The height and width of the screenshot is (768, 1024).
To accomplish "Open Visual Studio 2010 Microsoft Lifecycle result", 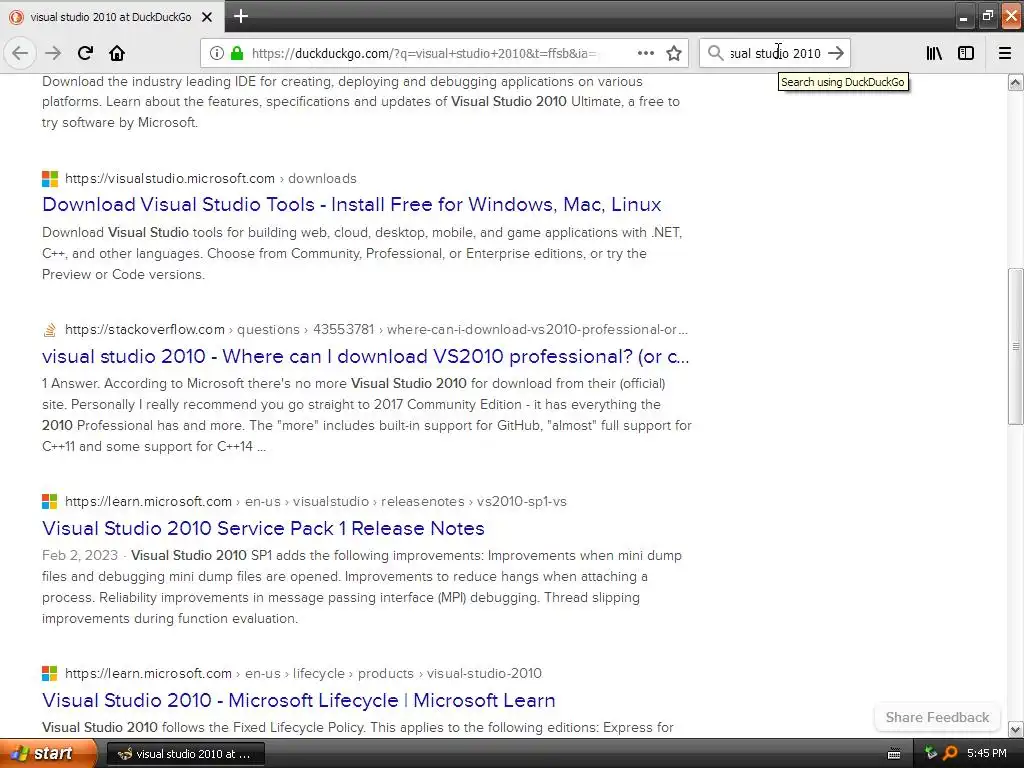I will pyautogui.click(x=298, y=700).
